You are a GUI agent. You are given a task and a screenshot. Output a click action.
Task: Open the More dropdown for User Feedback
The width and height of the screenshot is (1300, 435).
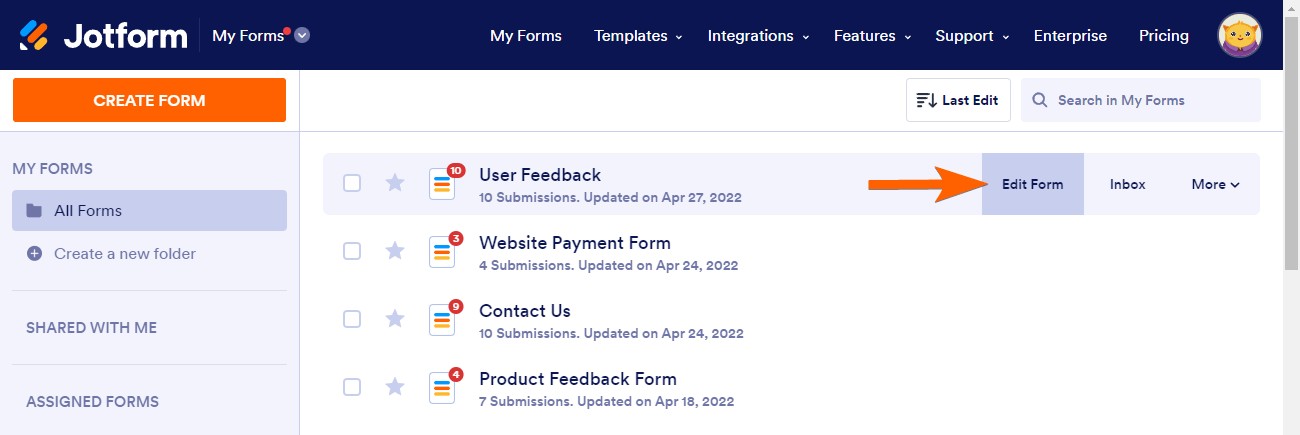click(x=1215, y=184)
